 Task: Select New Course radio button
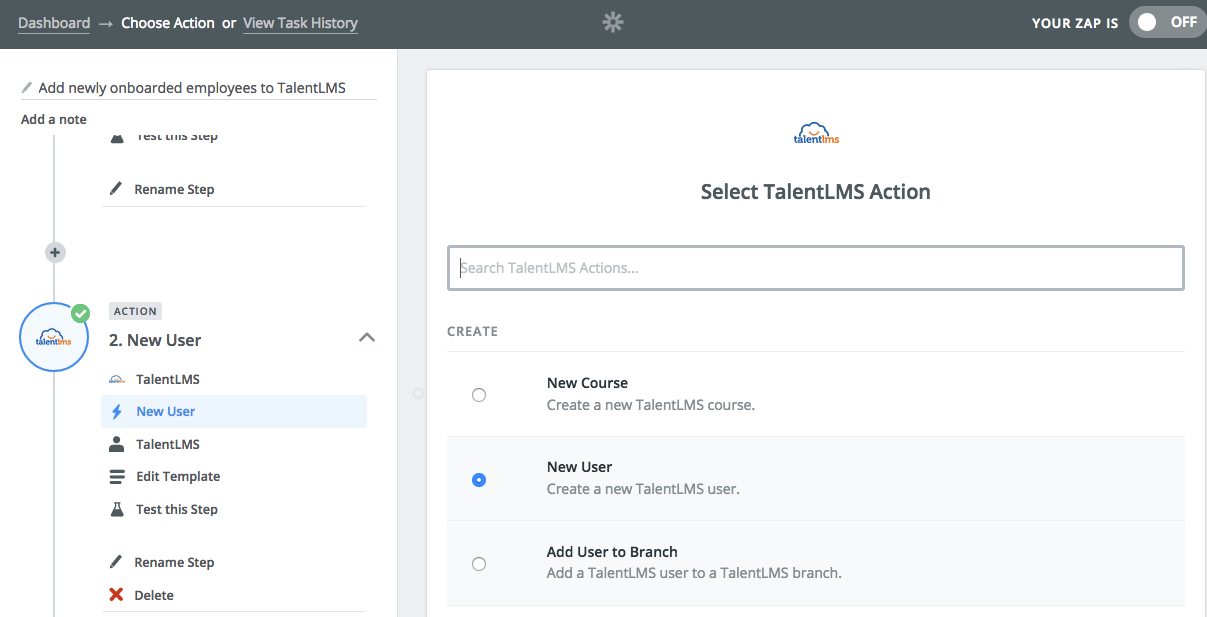[479, 395]
